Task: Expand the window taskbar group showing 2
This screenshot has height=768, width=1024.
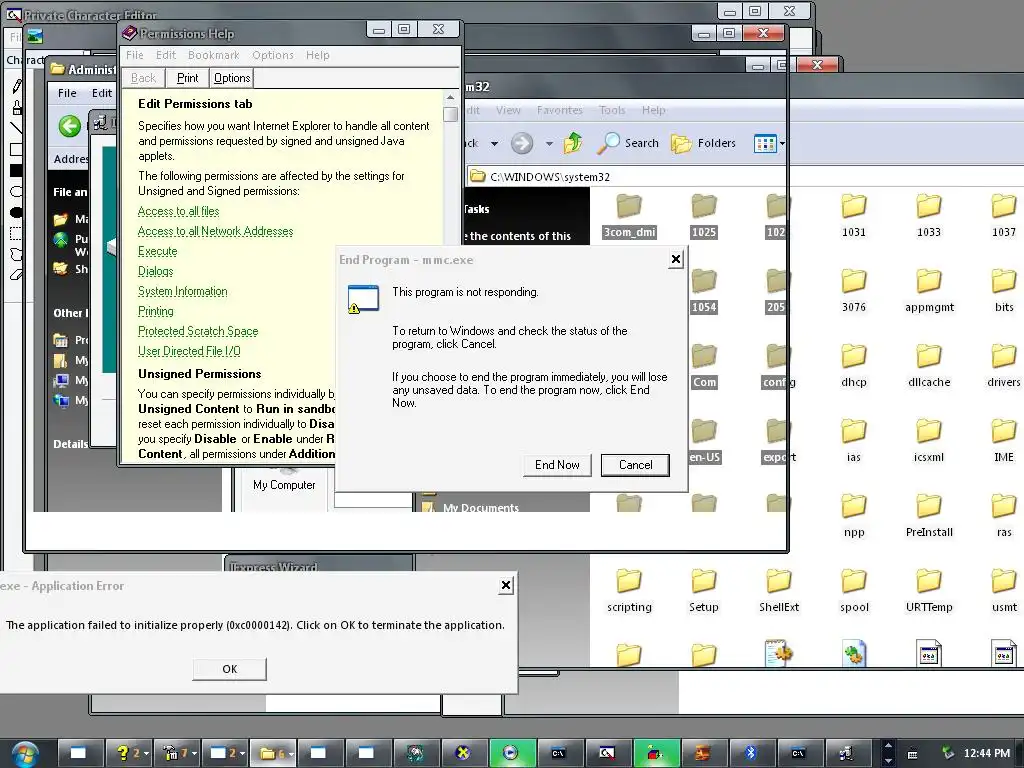Action: [x=242, y=754]
